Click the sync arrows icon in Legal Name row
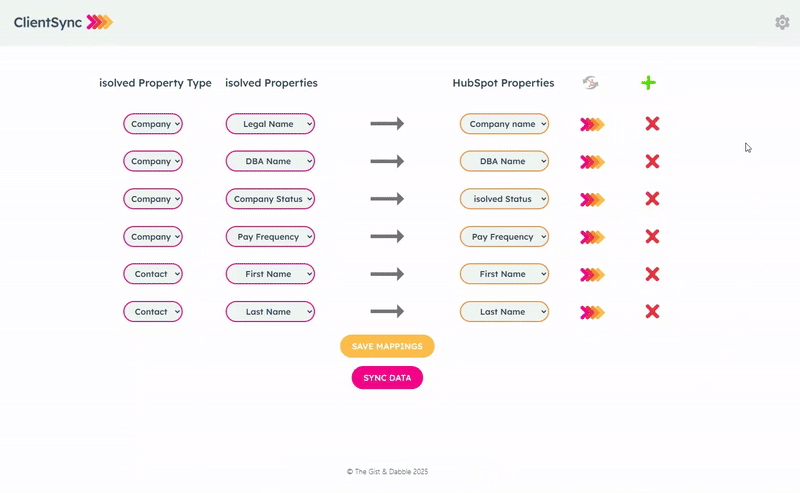The width and height of the screenshot is (800, 493). (592, 124)
